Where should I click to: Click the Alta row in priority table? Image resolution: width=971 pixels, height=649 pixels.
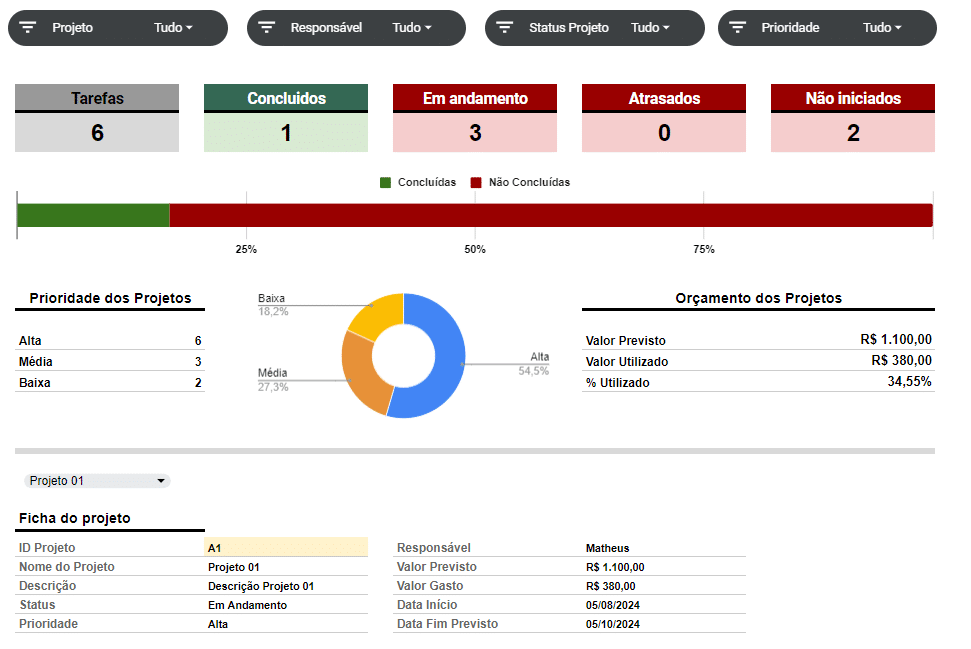pos(110,341)
